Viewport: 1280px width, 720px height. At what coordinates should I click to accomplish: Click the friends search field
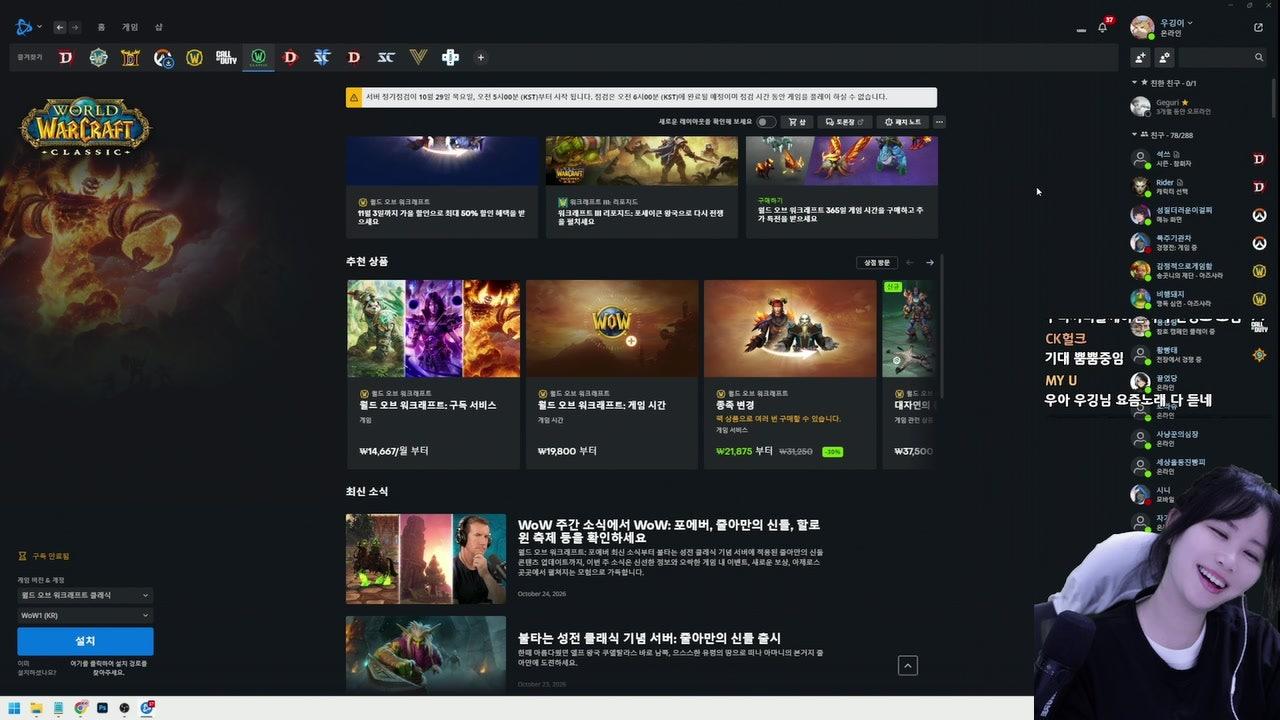(x=1224, y=57)
